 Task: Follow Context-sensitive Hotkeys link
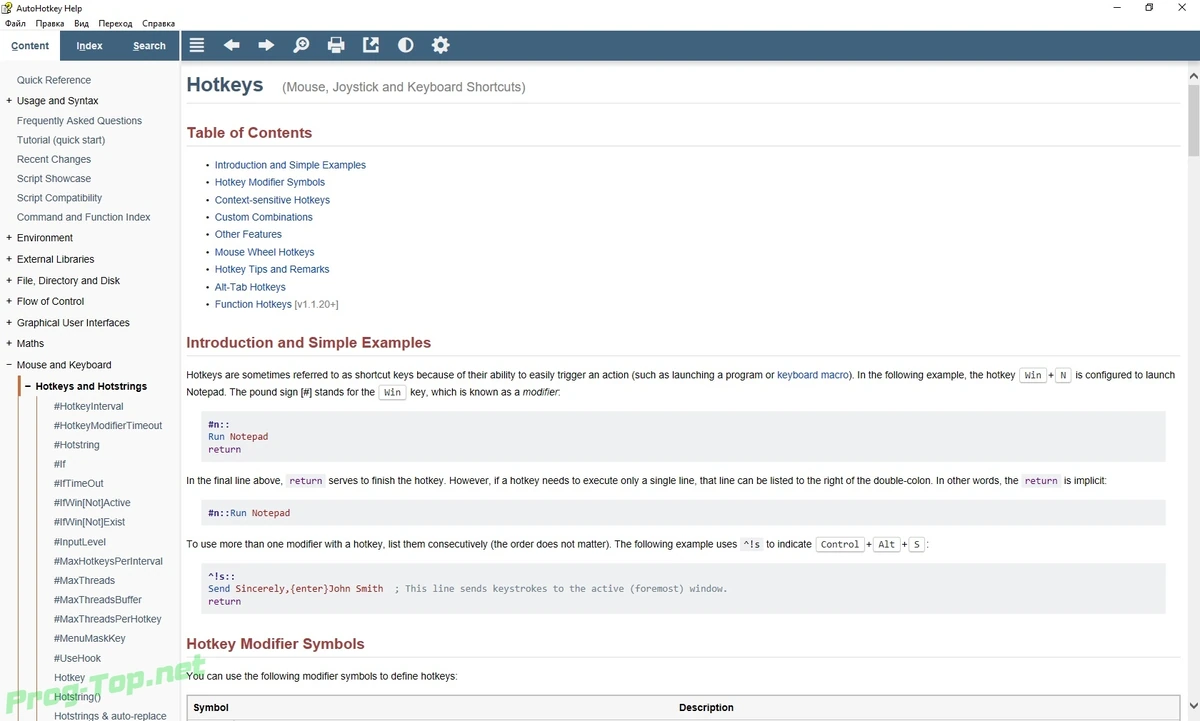272,200
